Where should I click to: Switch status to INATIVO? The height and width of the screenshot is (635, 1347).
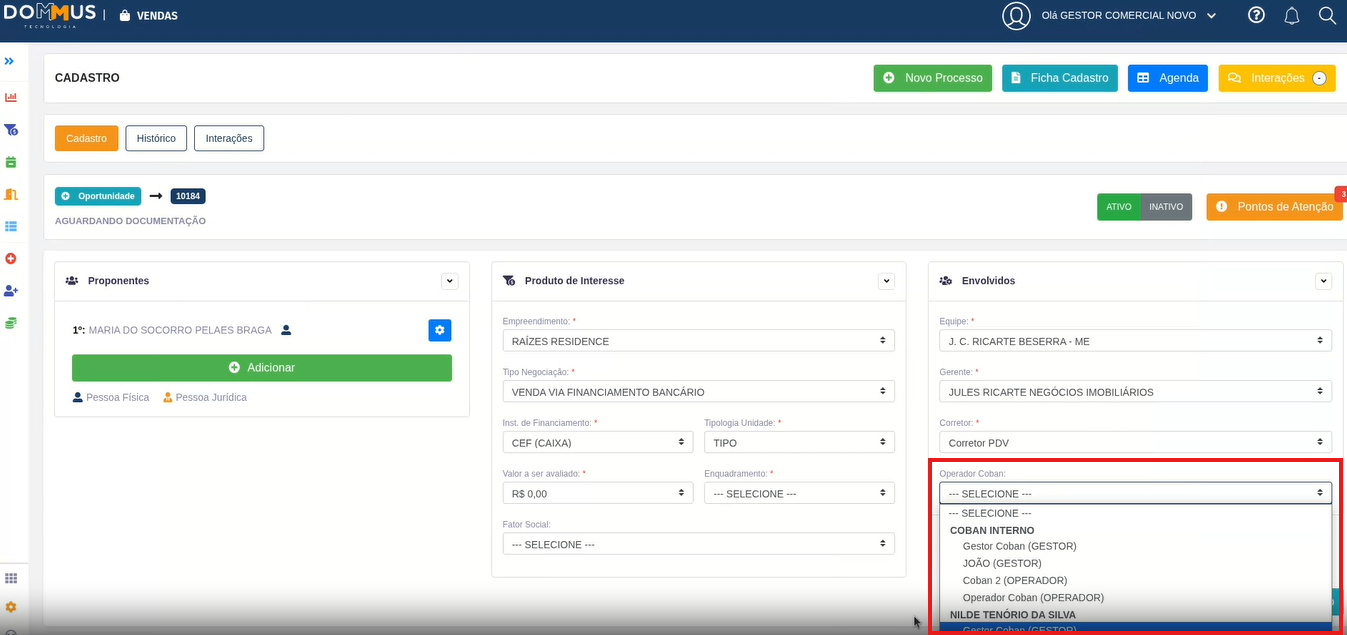tap(1166, 207)
